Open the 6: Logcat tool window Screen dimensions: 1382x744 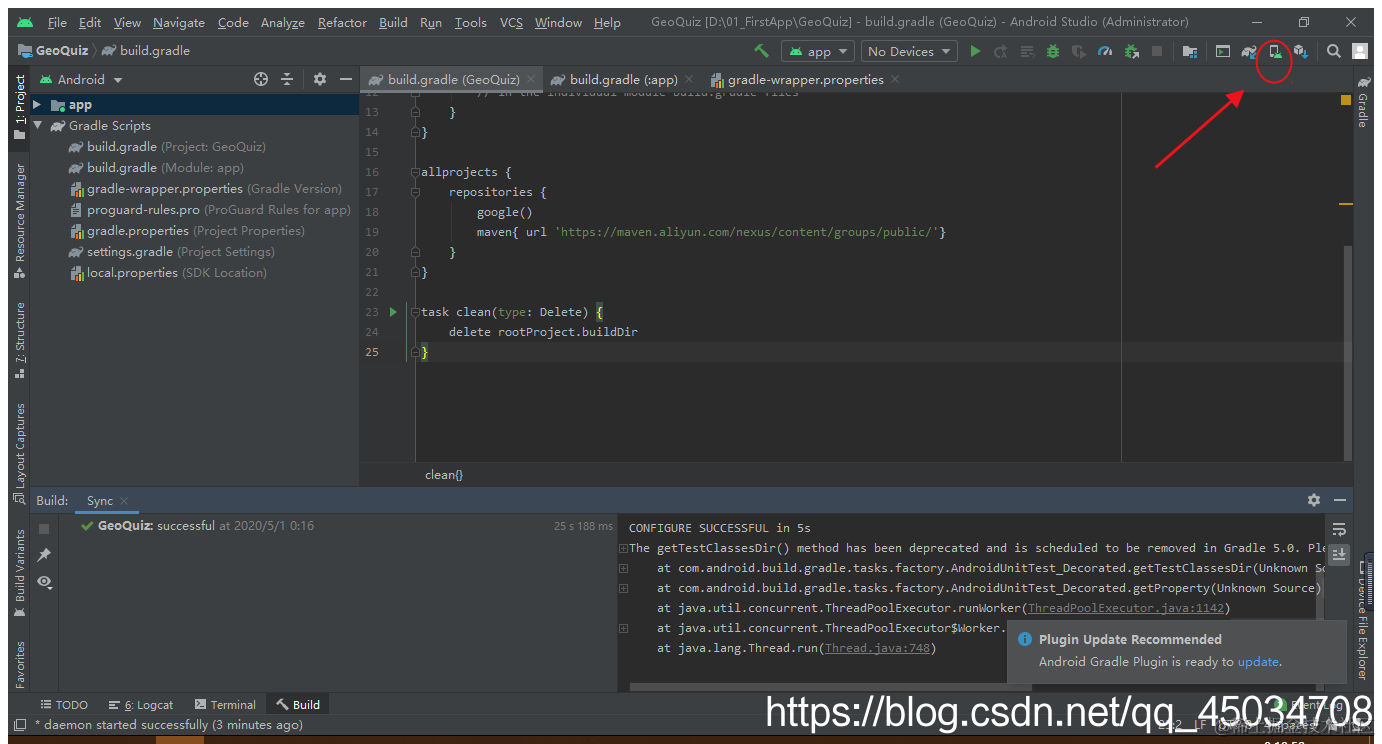point(141,705)
